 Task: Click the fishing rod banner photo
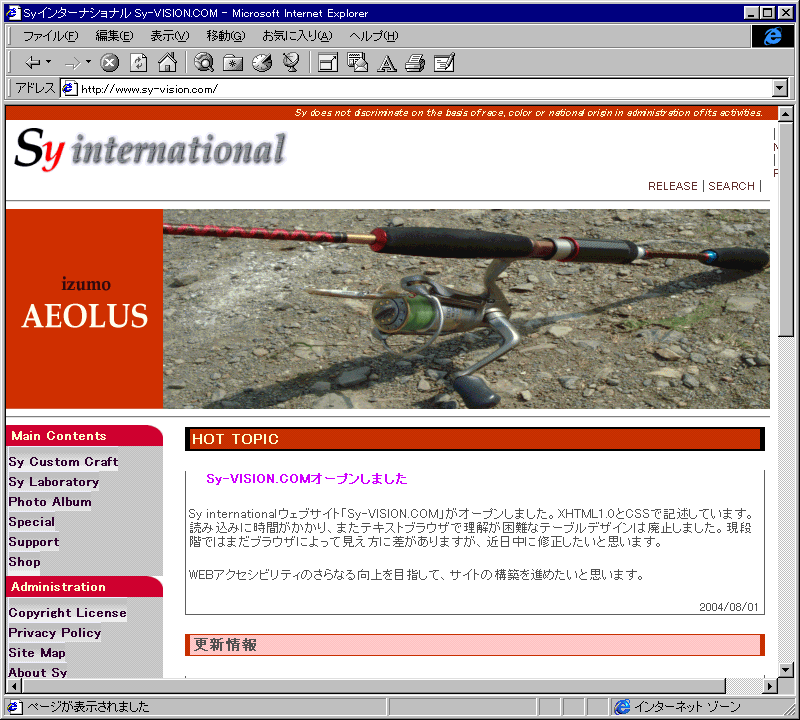pyautogui.click(x=466, y=309)
